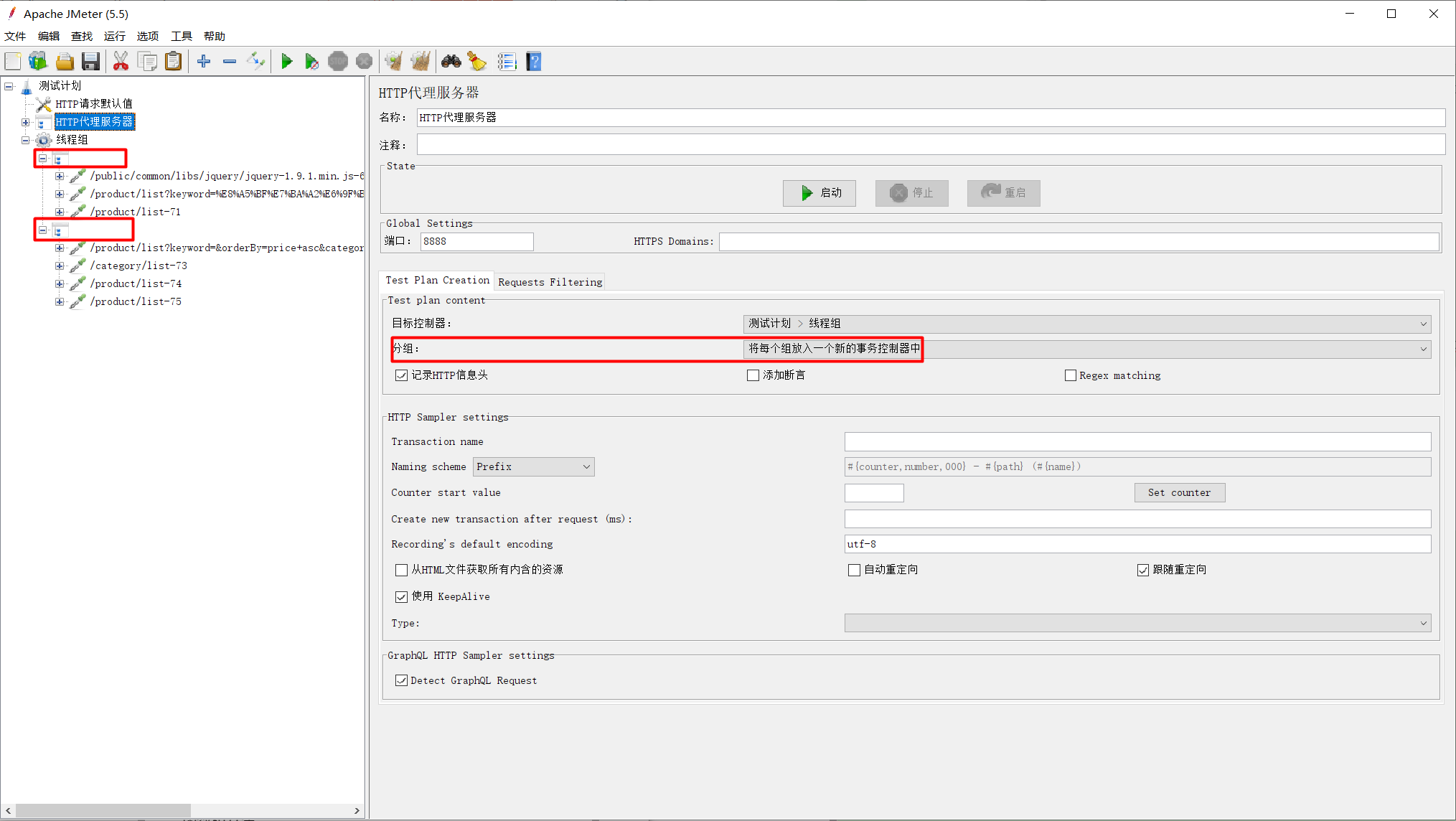The height and width of the screenshot is (821, 1456).
Task: Click the Expand All plus icon
Action: [x=204, y=62]
